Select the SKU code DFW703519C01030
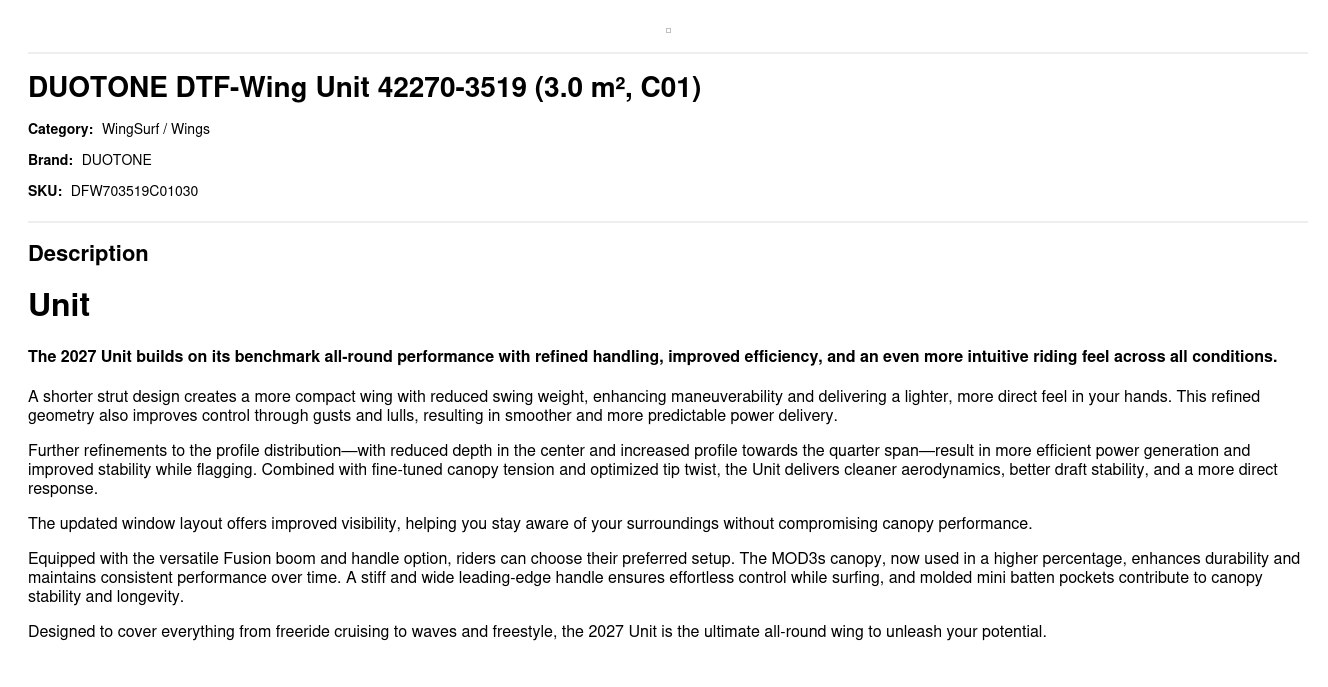Screen dimensions: 1328x687 pyautogui.click(x=134, y=191)
